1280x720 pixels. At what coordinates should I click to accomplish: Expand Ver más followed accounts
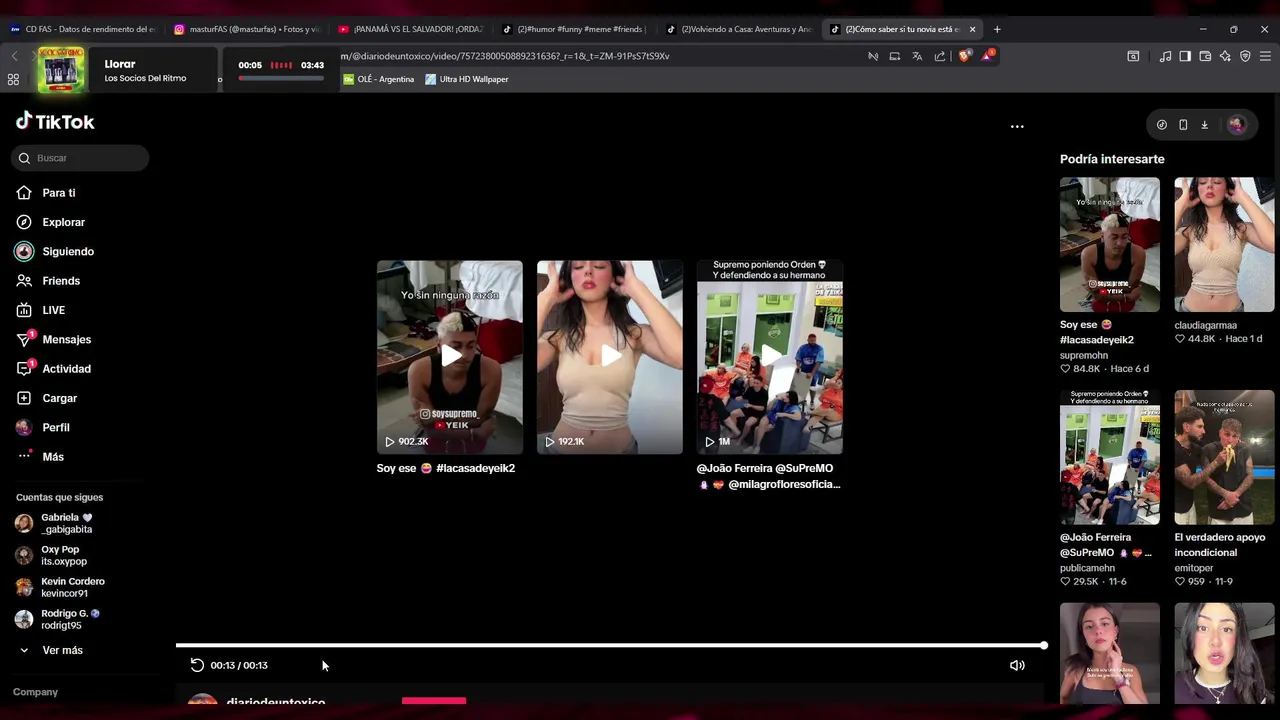(x=62, y=650)
